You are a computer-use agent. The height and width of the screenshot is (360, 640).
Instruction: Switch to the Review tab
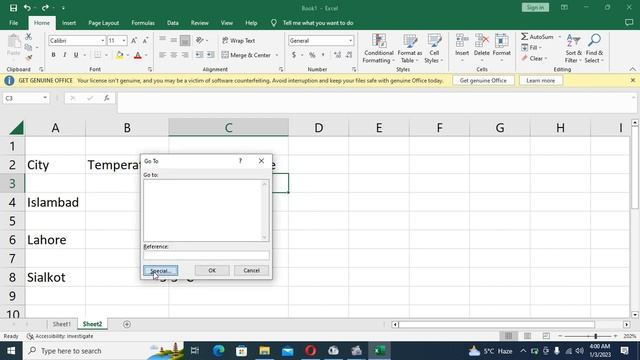pyautogui.click(x=200, y=23)
